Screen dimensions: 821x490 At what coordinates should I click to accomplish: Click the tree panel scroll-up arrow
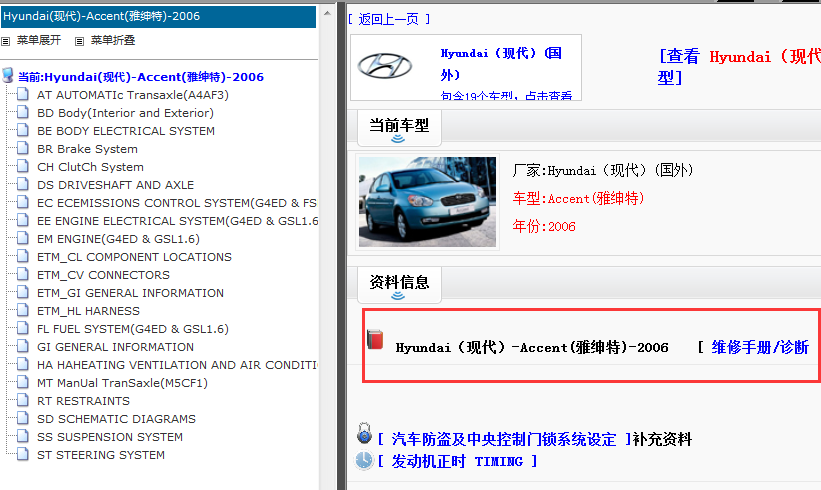(x=327, y=13)
